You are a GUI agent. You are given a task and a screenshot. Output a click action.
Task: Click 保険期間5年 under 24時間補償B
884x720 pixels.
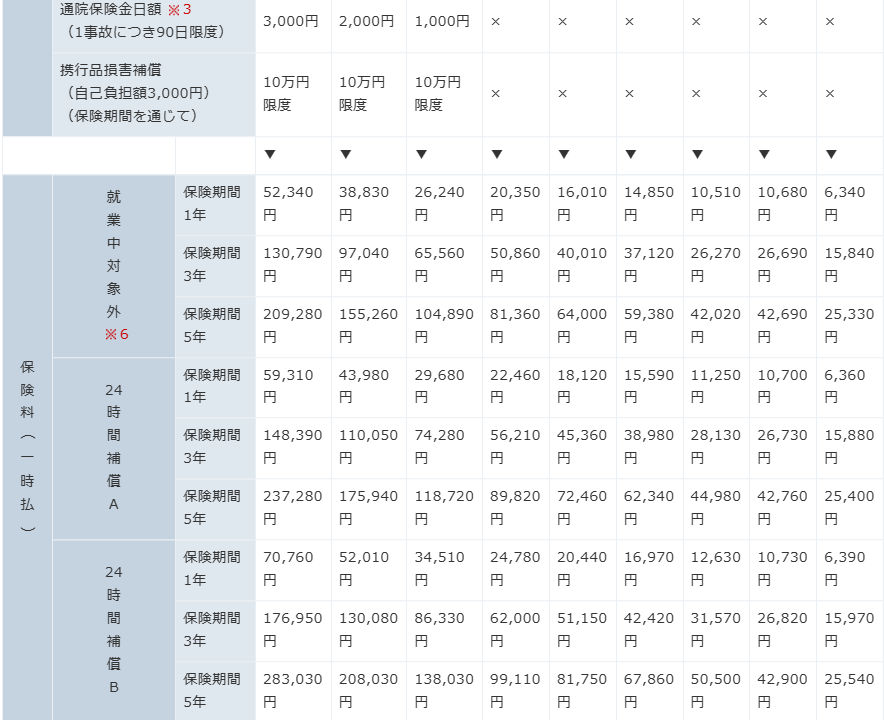coord(215,691)
